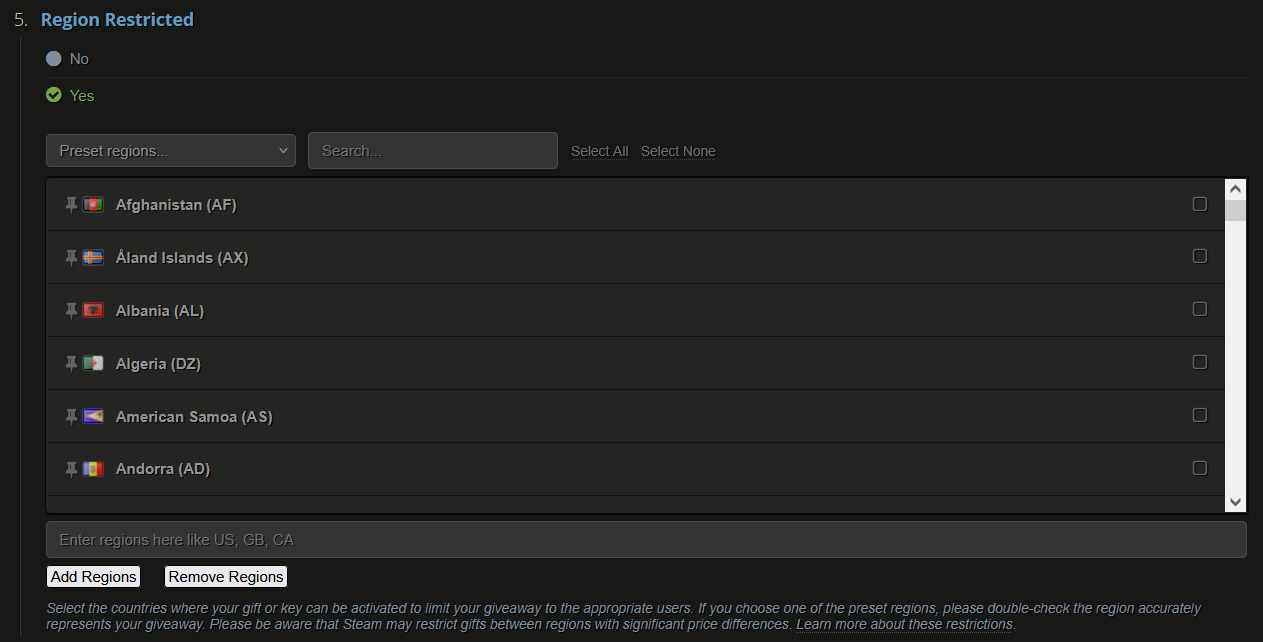
Task: Open the Preset regions dropdown
Action: [x=171, y=151]
